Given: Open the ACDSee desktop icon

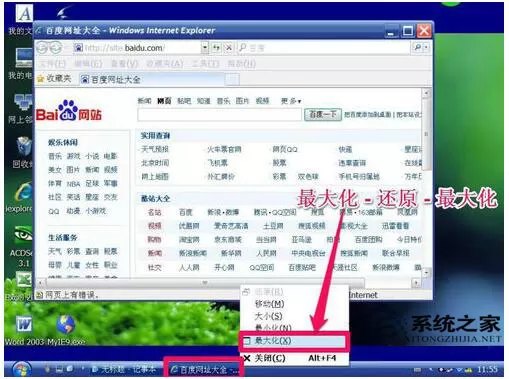Looking at the screenshot, I should [x=23, y=245].
